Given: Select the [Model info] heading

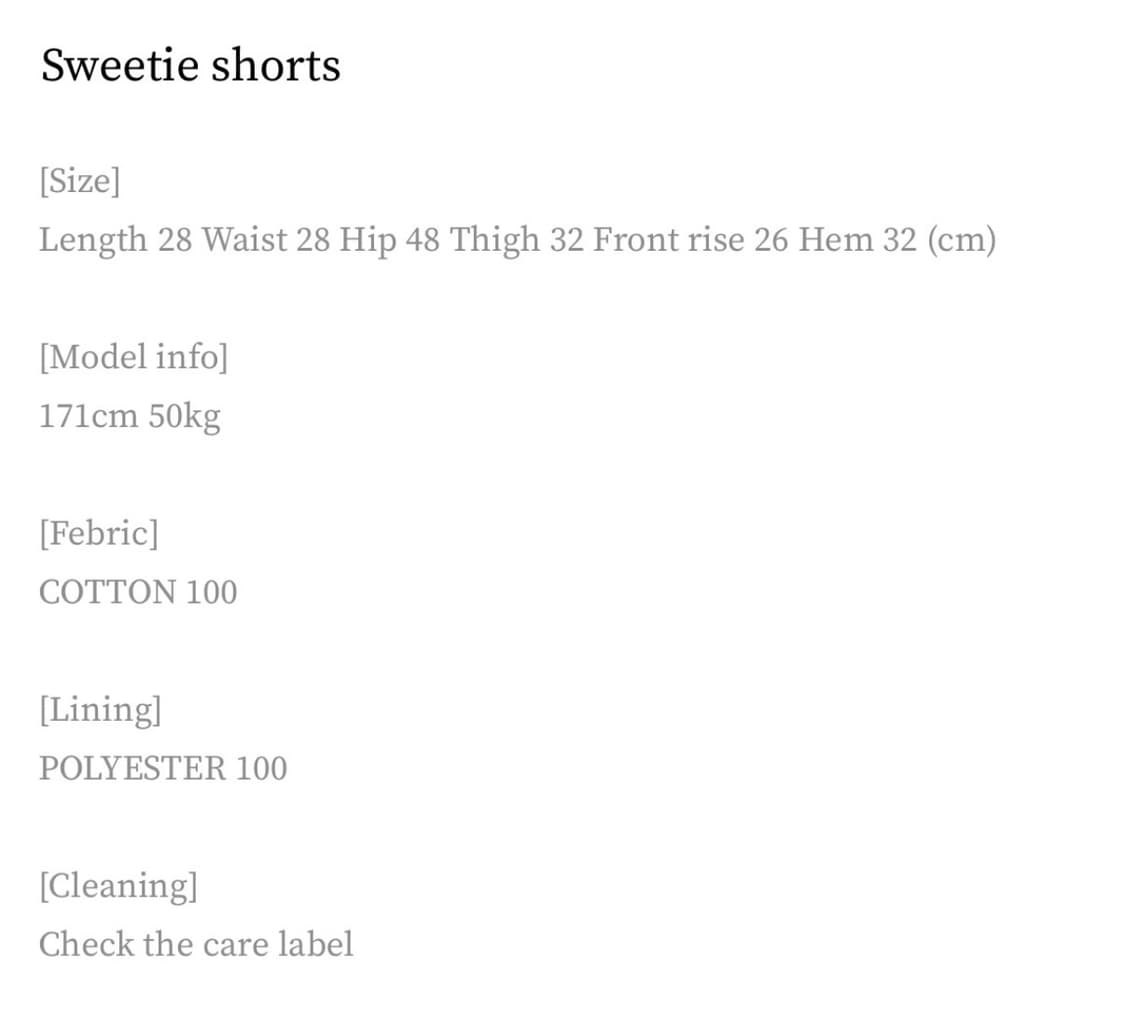Looking at the screenshot, I should [133, 357].
